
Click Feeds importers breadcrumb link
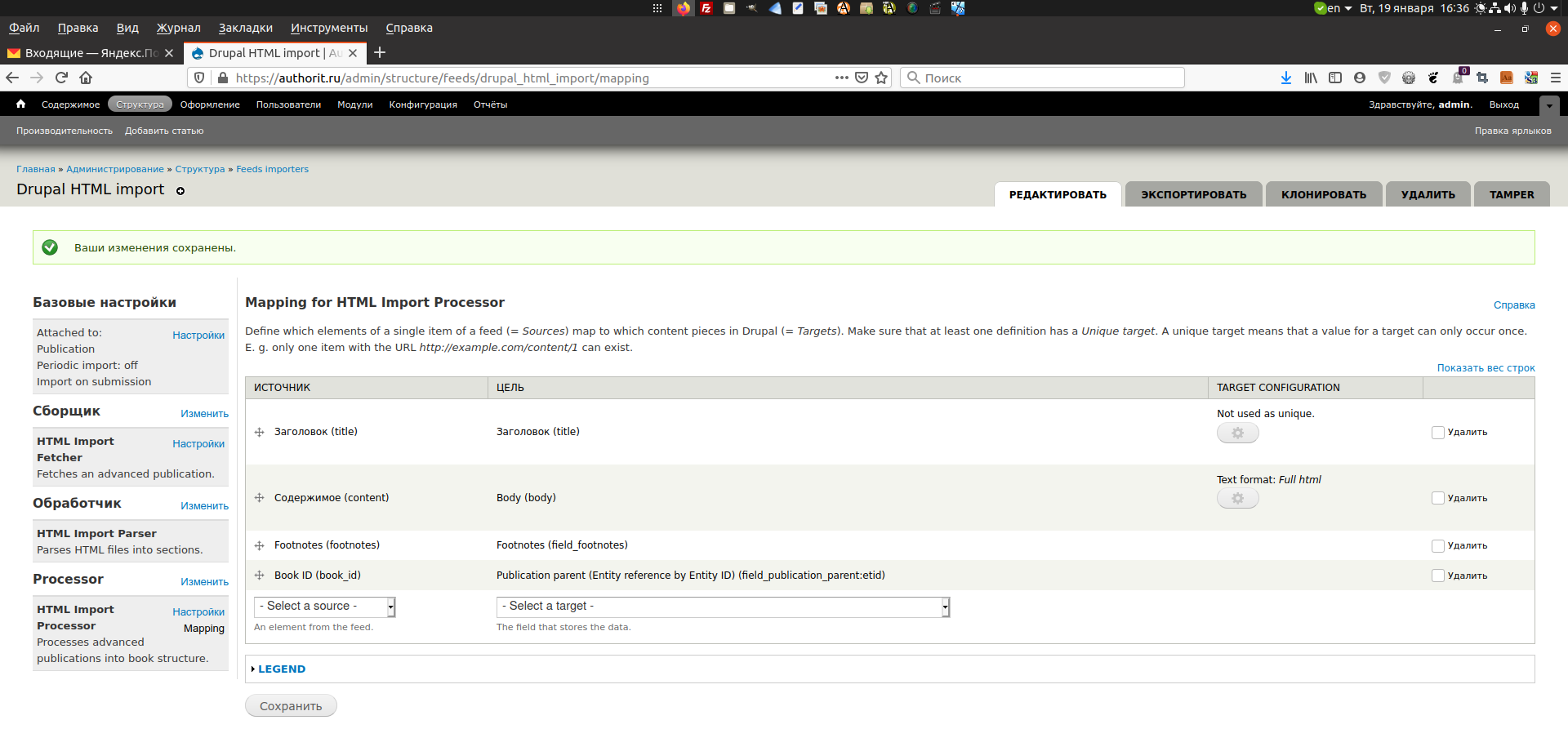pos(273,169)
